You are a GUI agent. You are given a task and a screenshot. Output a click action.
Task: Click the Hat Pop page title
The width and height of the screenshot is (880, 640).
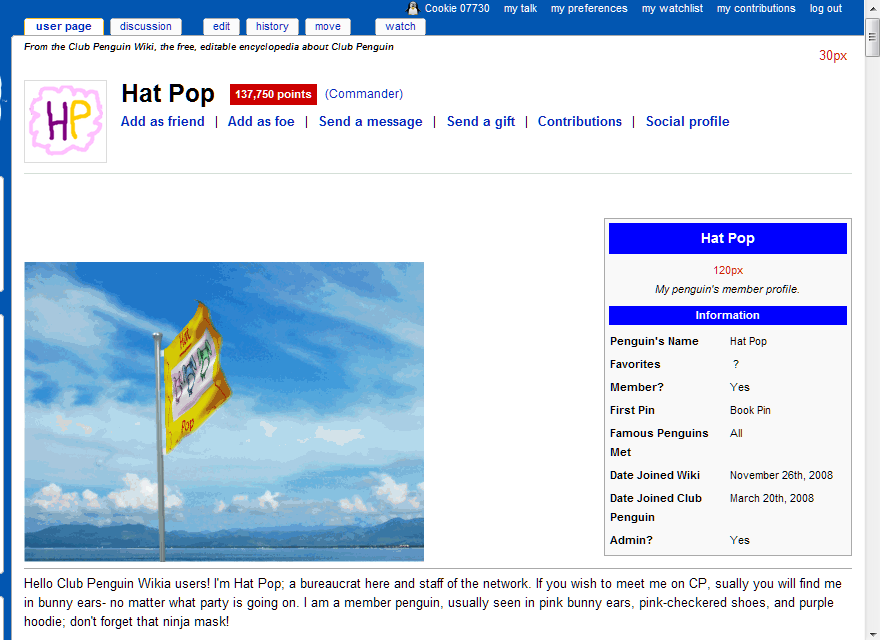(x=168, y=94)
